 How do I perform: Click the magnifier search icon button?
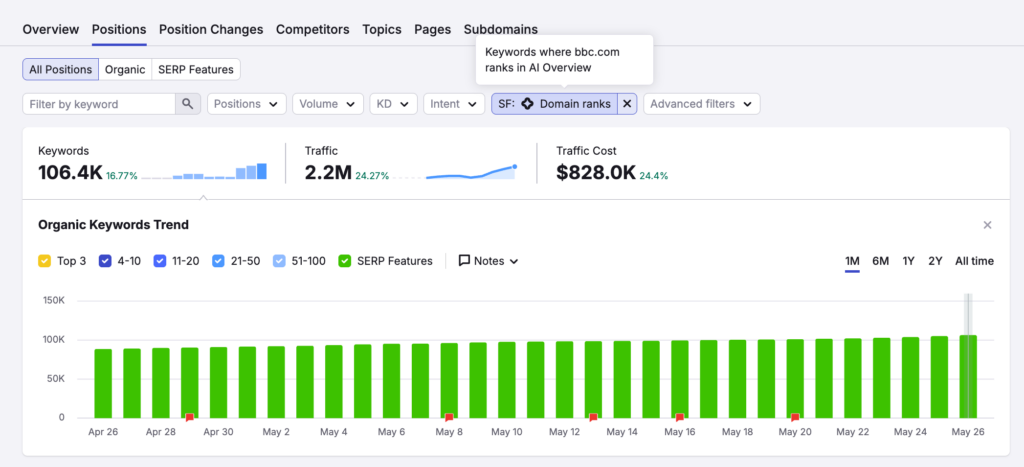click(x=188, y=104)
